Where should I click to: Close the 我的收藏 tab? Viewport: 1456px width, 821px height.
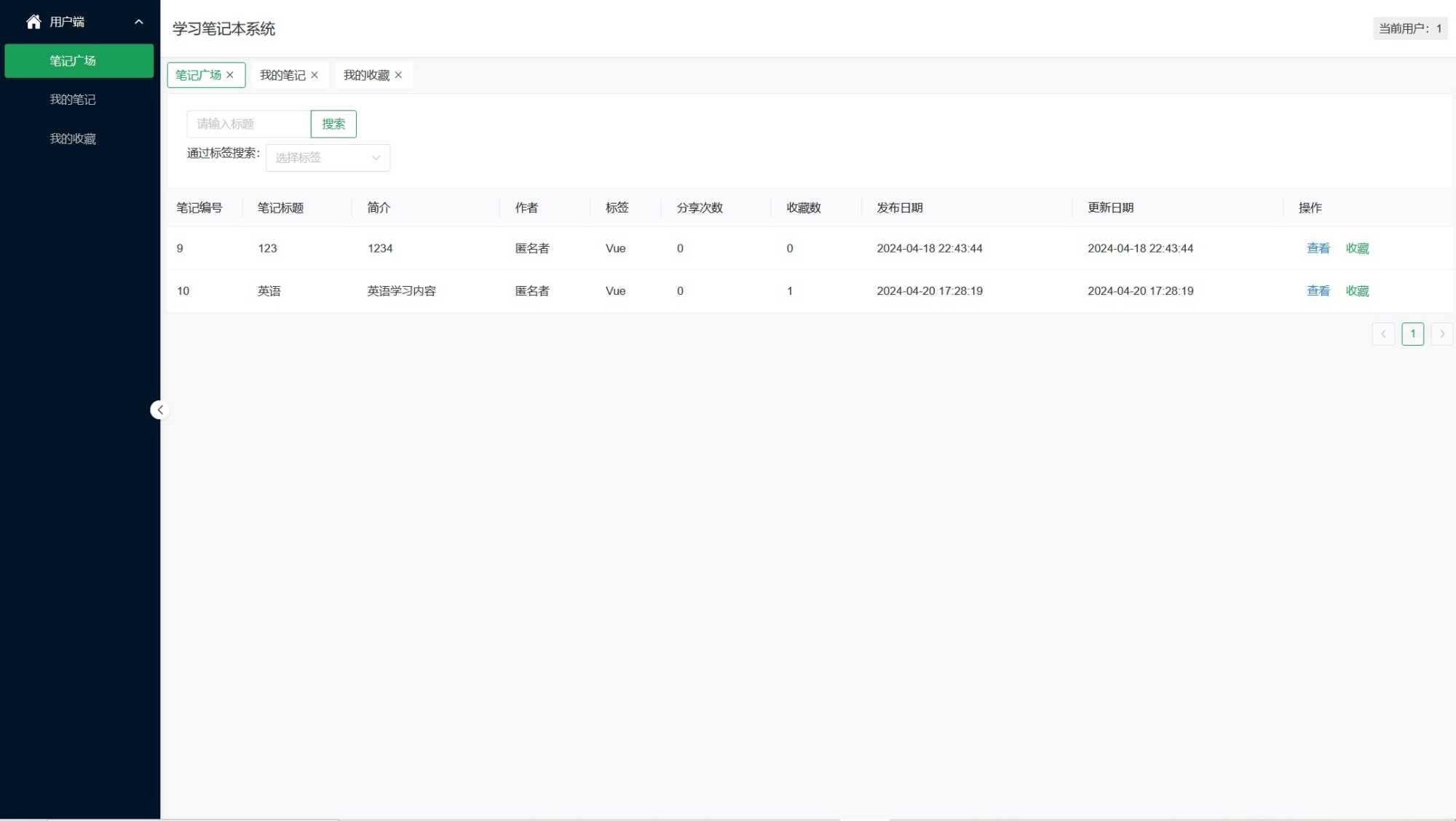click(x=398, y=75)
